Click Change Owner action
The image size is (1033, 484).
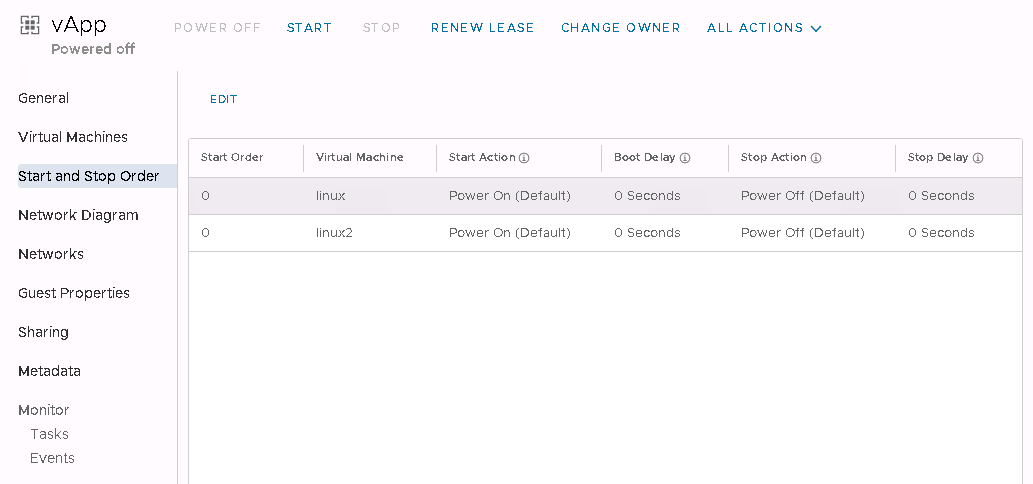[x=620, y=28]
